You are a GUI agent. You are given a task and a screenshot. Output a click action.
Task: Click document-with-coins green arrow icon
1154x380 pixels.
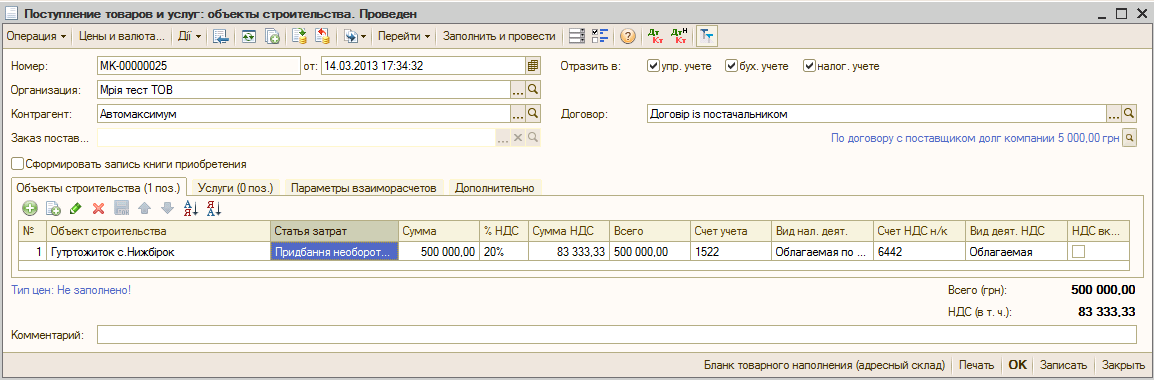click(x=299, y=35)
